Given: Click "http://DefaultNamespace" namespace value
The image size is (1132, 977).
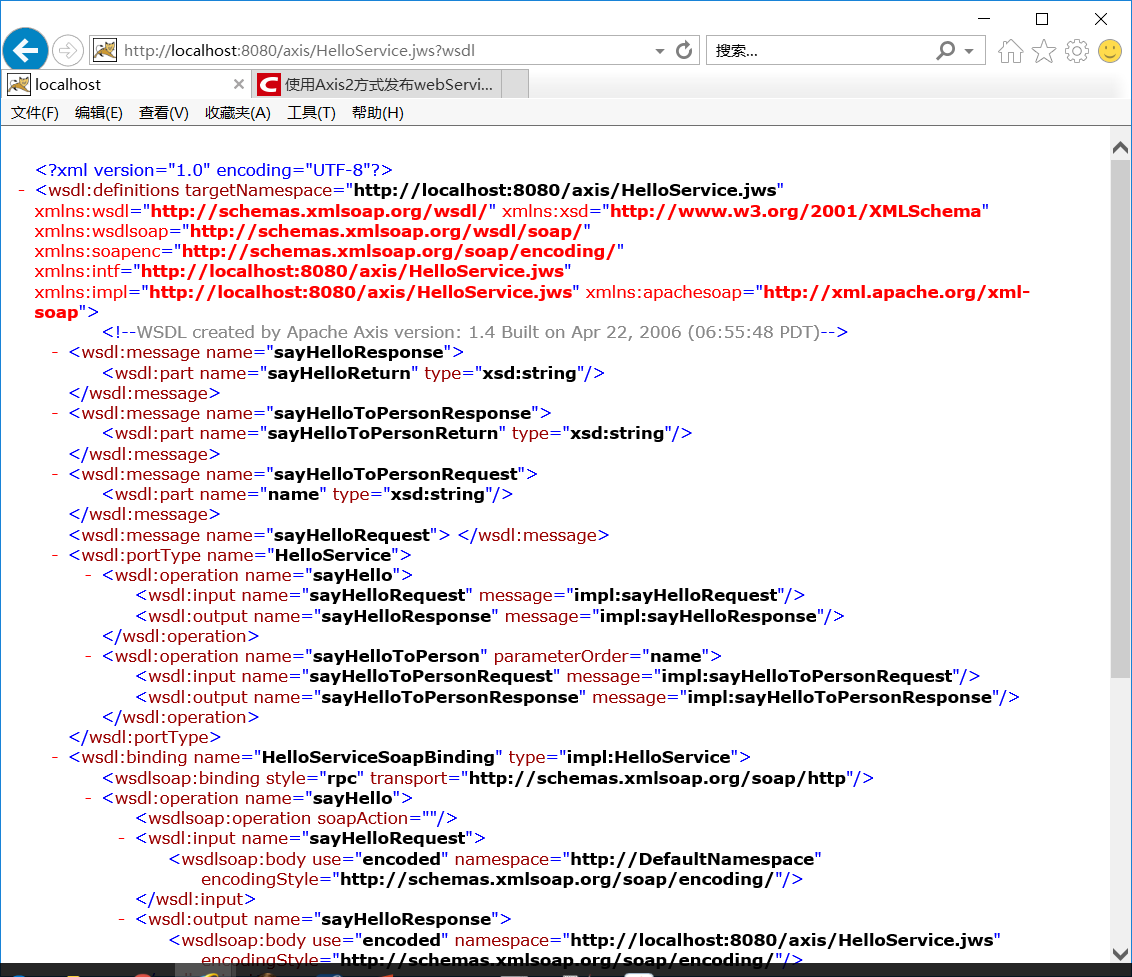Looking at the screenshot, I should tap(692, 859).
